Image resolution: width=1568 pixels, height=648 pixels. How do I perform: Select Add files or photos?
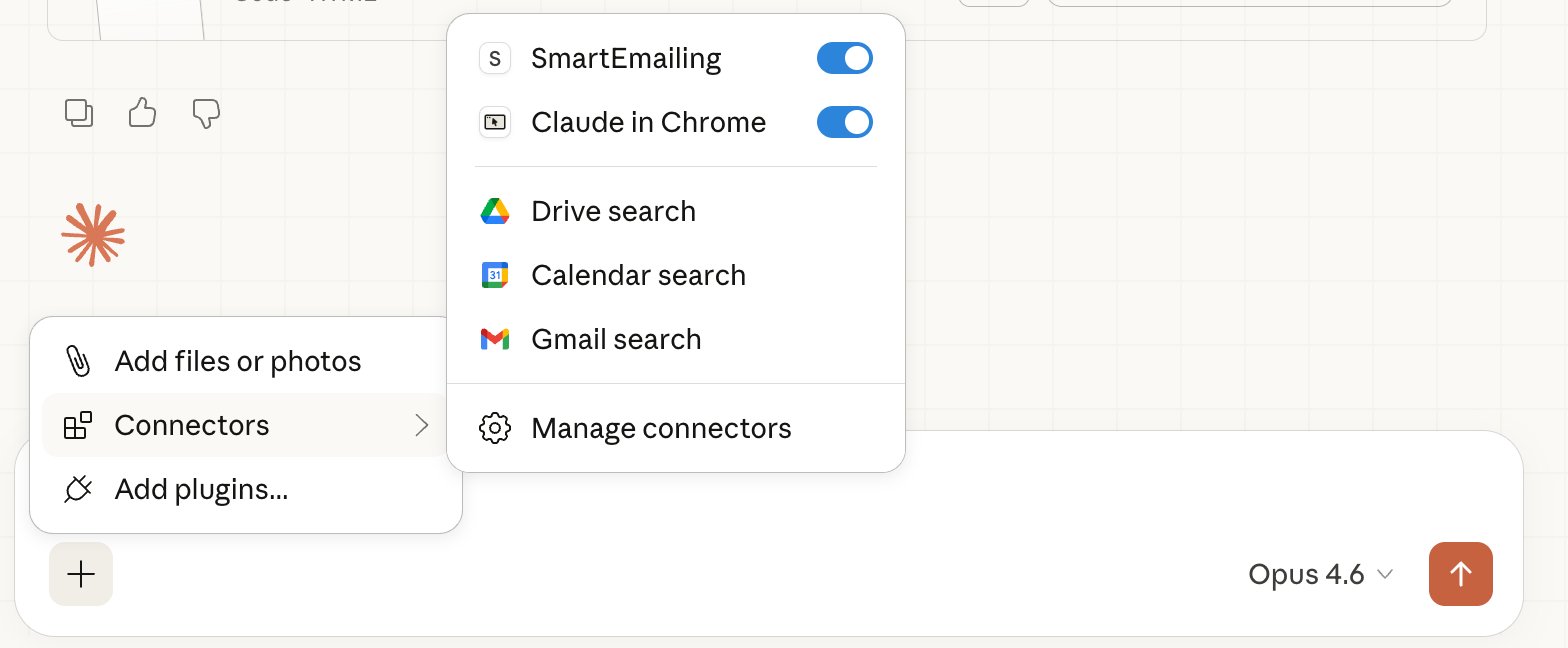coord(238,361)
